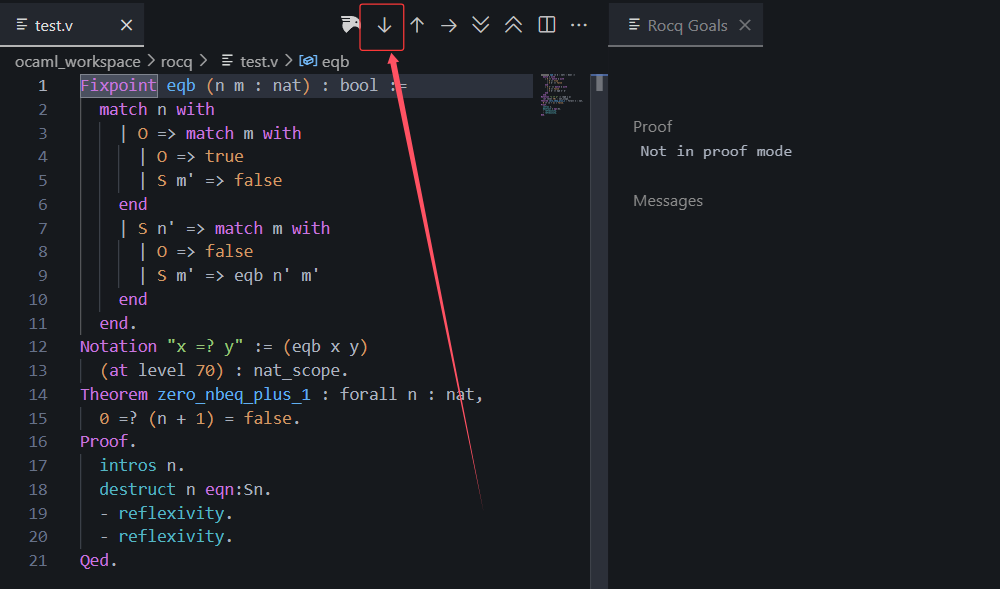Click the test.v breadcrumb item
The width and height of the screenshot is (1000, 589).
pos(258,61)
